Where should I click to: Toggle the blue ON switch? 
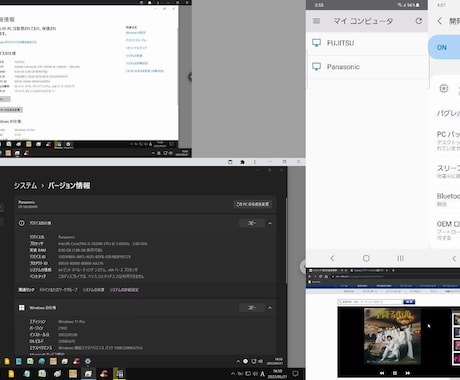[x=444, y=47]
